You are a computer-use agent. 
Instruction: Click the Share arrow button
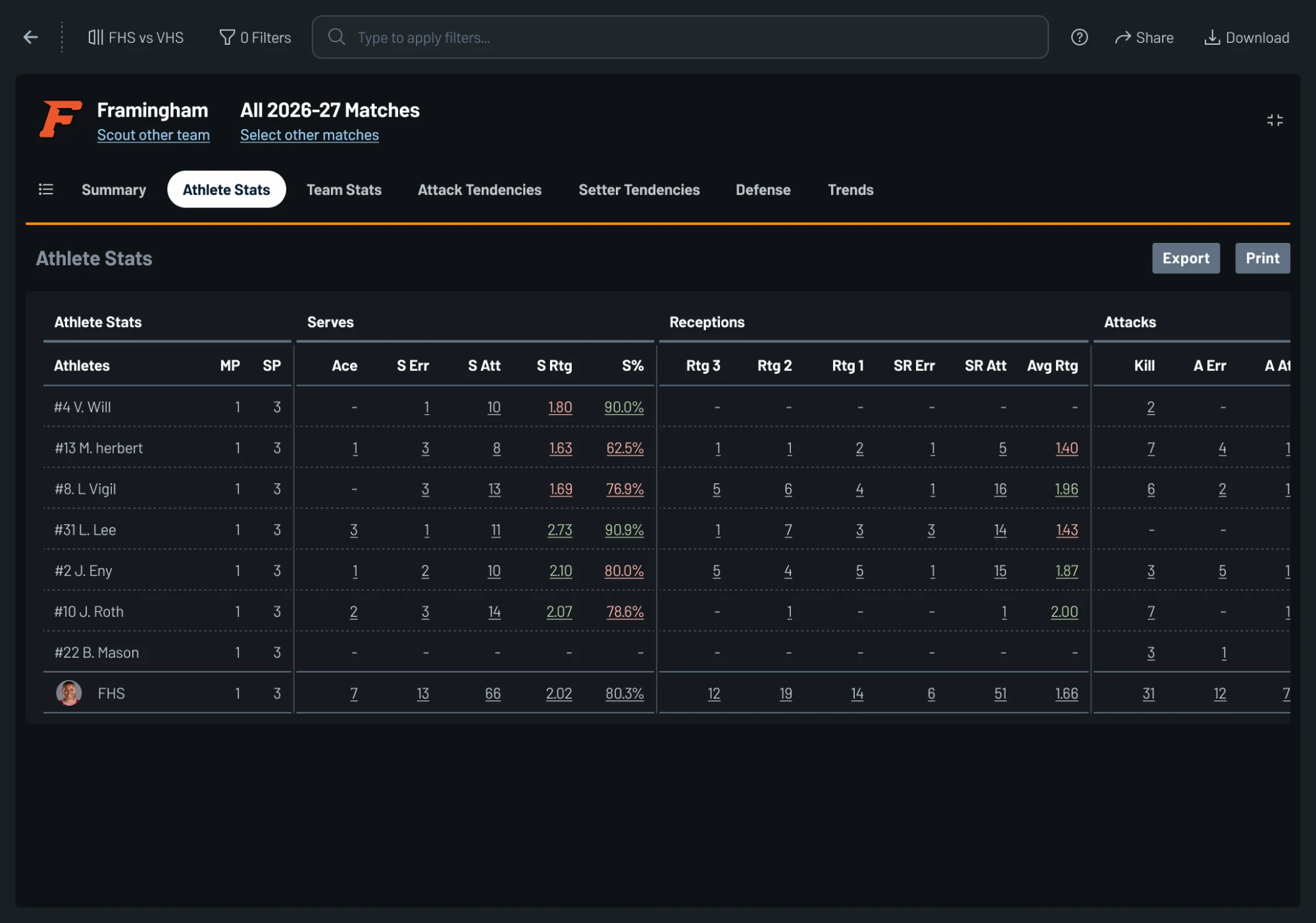[1144, 38]
